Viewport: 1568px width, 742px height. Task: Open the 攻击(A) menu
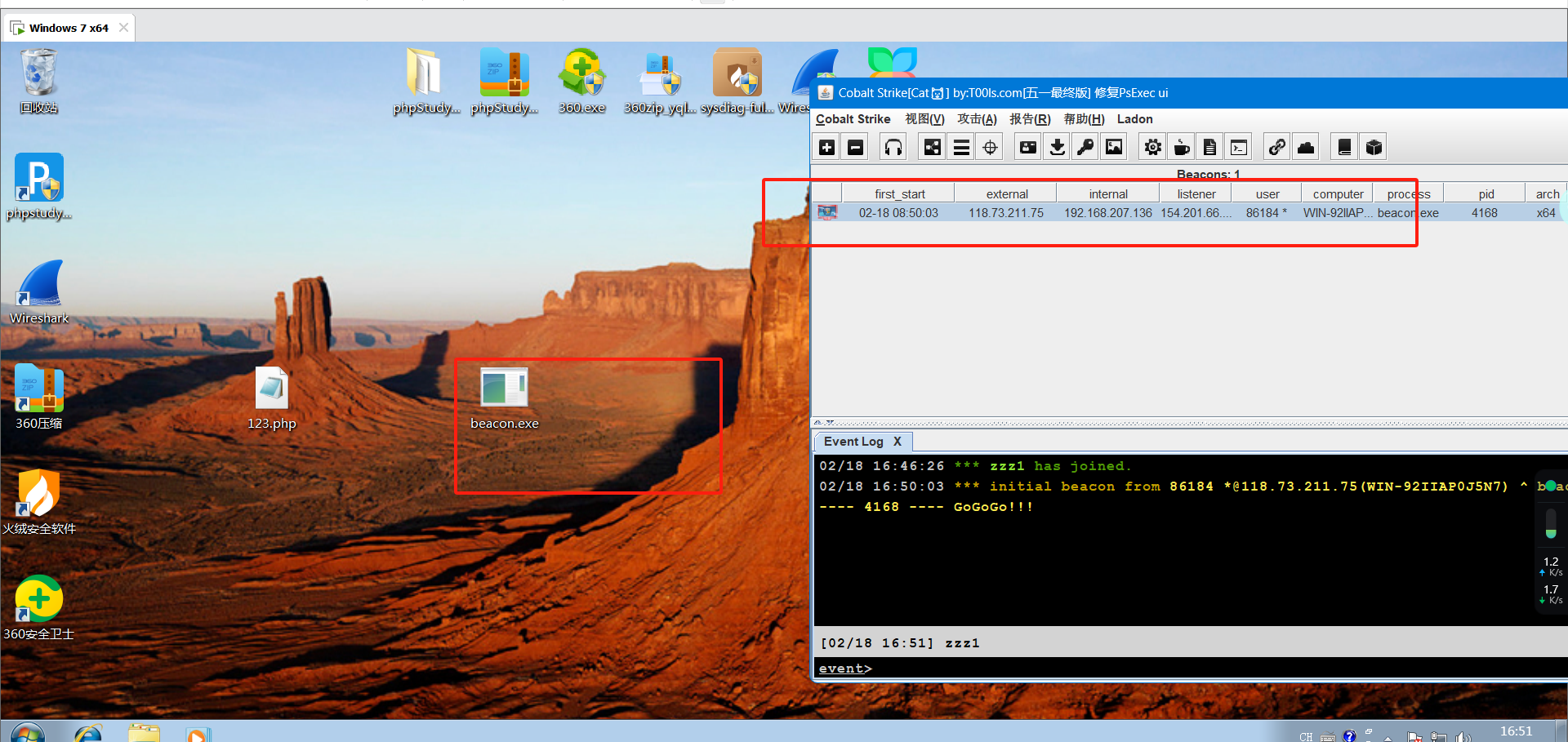(977, 119)
